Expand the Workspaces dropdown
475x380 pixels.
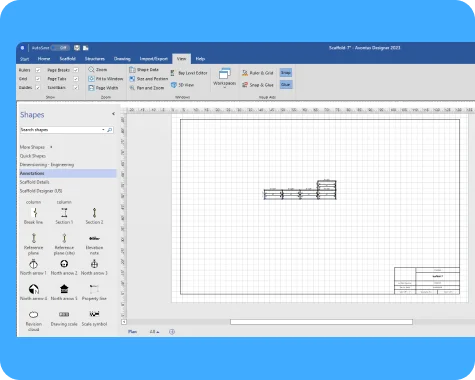coord(224,78)
